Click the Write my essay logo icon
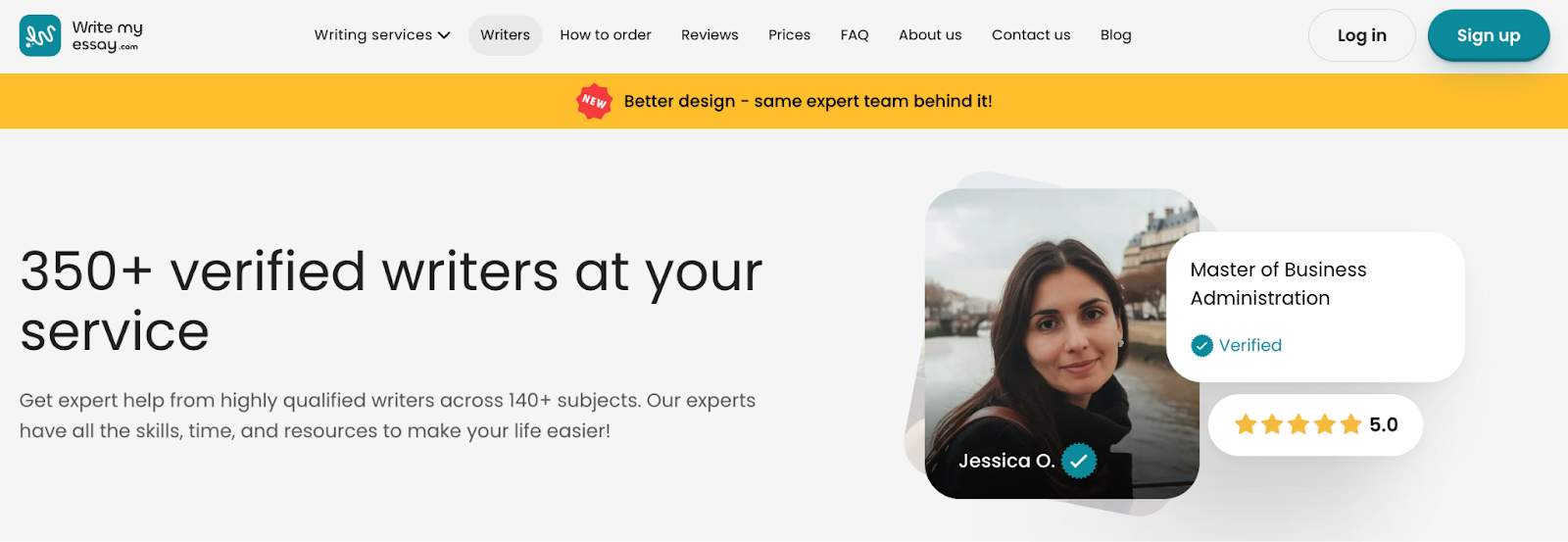The image size is (1568, 542). 40,35
